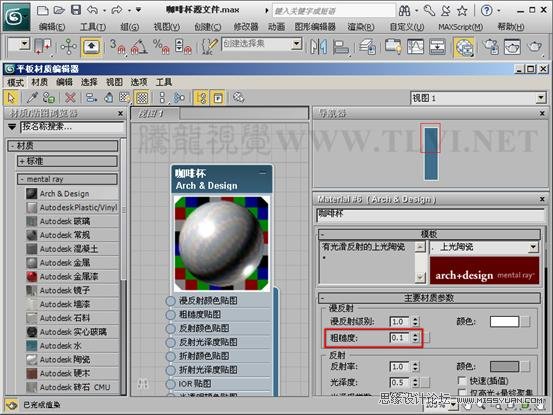The image size is (553, 415).
Task: Click the Undo arrow icon
Action: (92, 10)
